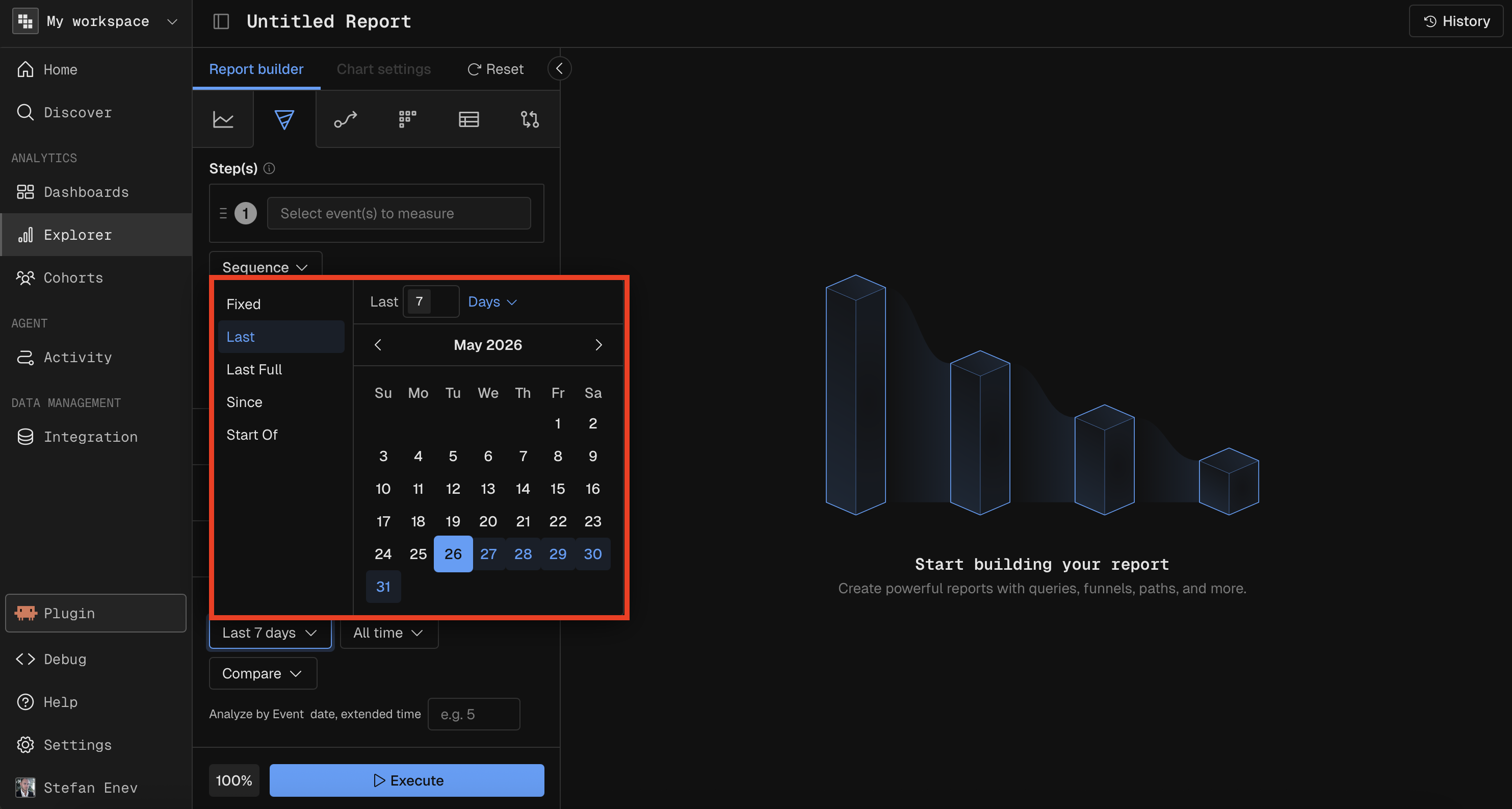Screen dimensions: 1512x809
Task: Open Explorer in the sidebar
Action: 96,235
